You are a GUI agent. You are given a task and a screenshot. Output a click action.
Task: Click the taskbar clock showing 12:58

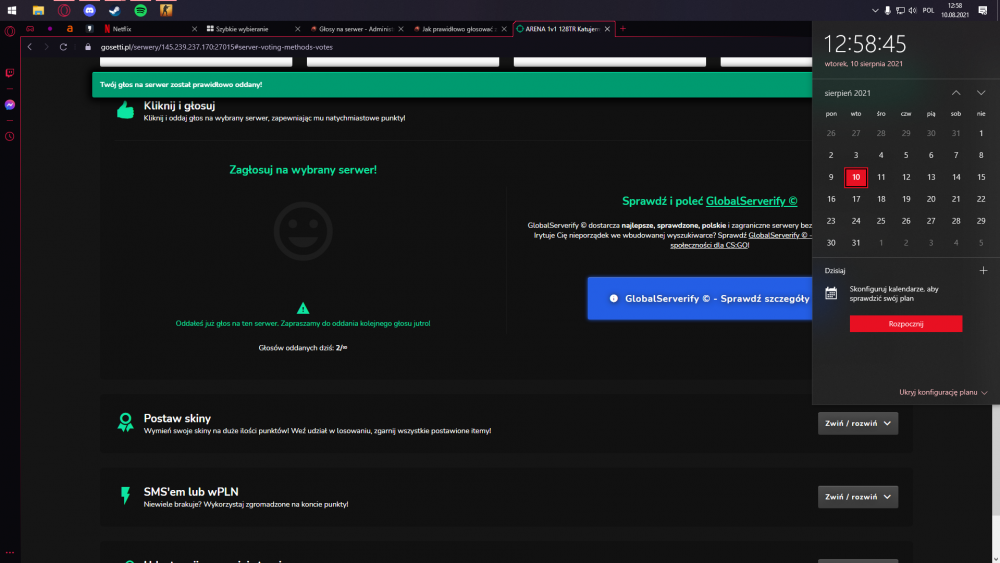[x=955, y=10]
